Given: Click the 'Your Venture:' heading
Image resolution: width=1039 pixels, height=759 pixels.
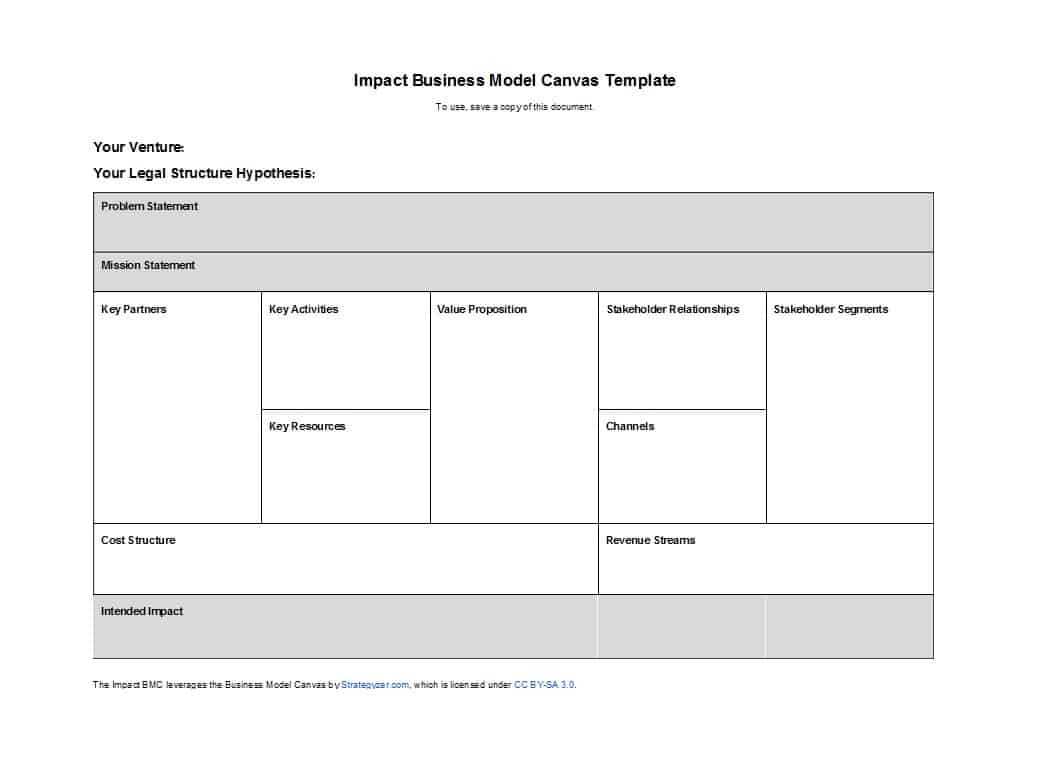Looking at the screenshot, I should coord(138,147).
